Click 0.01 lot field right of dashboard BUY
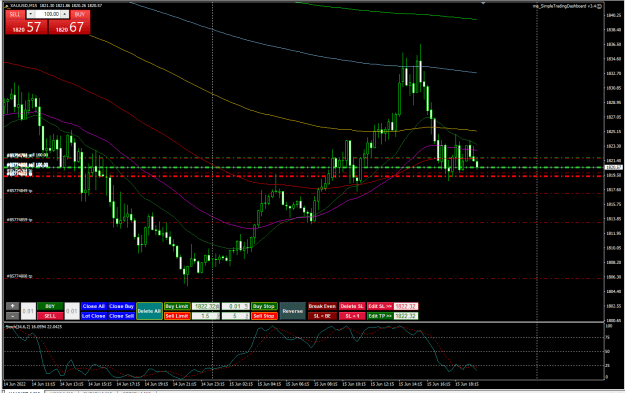Screen dimensions: 625x393 (72, 311)
